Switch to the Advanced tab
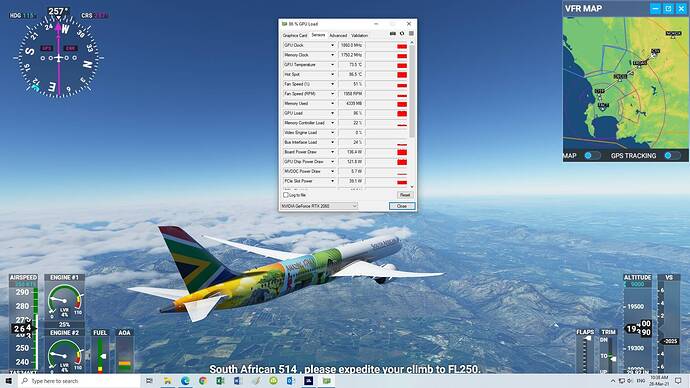The image size is (690, 388). point(338,35)
